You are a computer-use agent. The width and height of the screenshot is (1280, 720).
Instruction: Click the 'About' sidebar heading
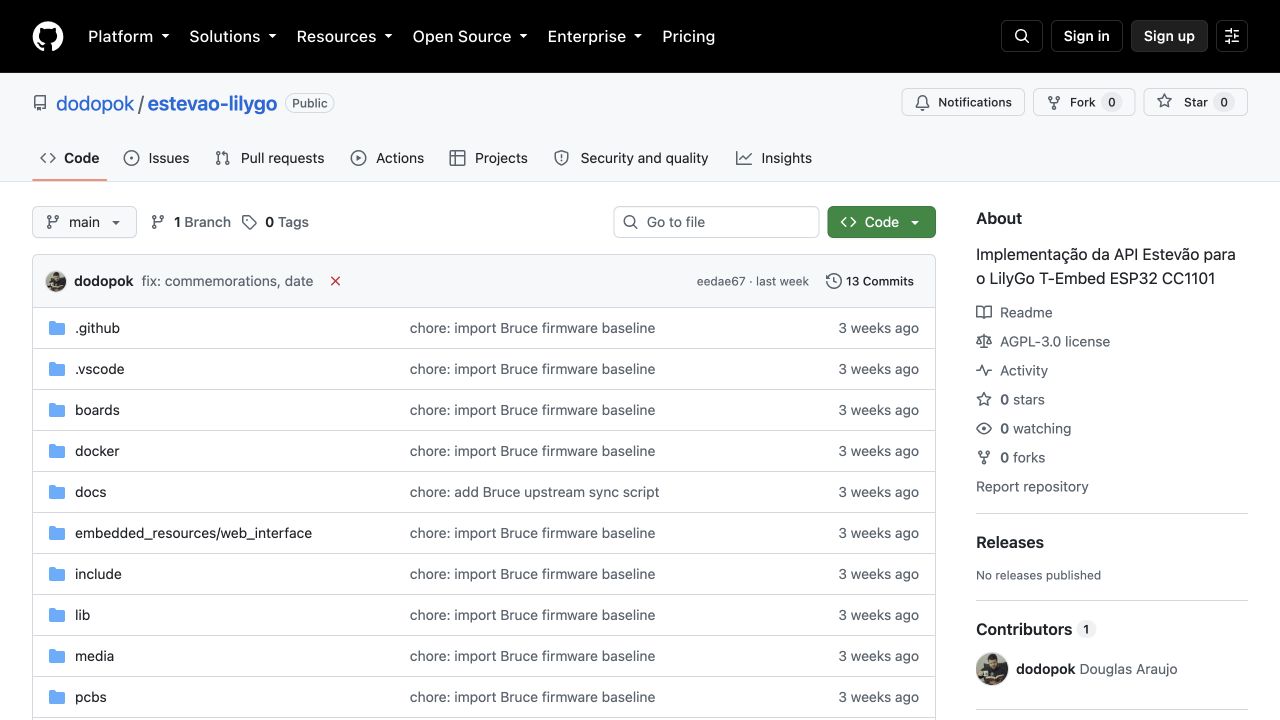coord(999,218)
